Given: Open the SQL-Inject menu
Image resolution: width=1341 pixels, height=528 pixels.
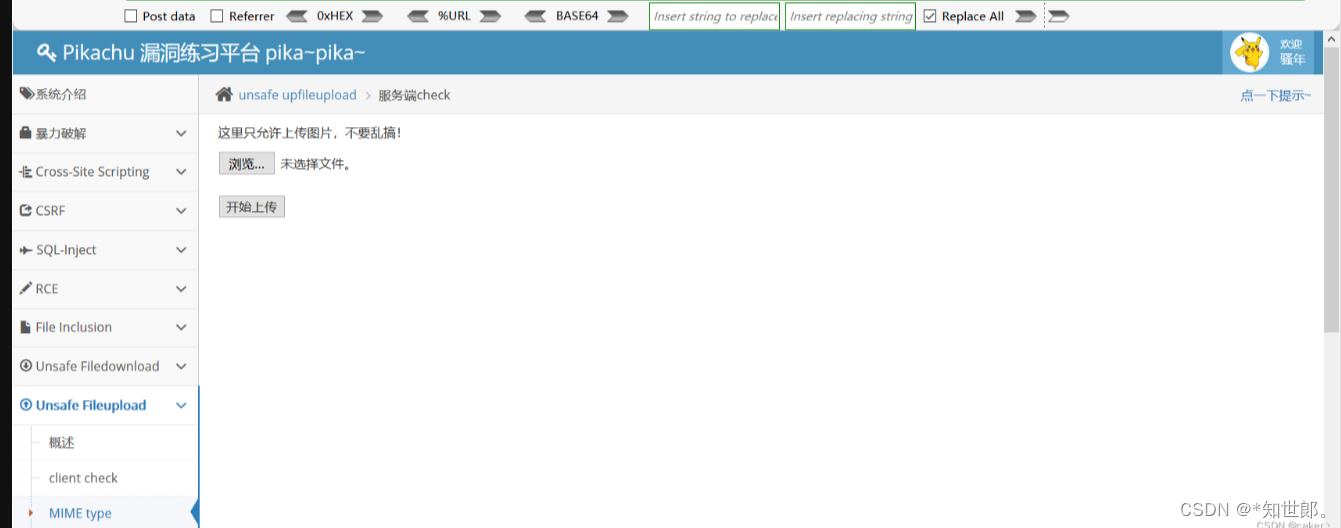Looking at the screenshot, I should pyautogui.click(x=105, y=250).
